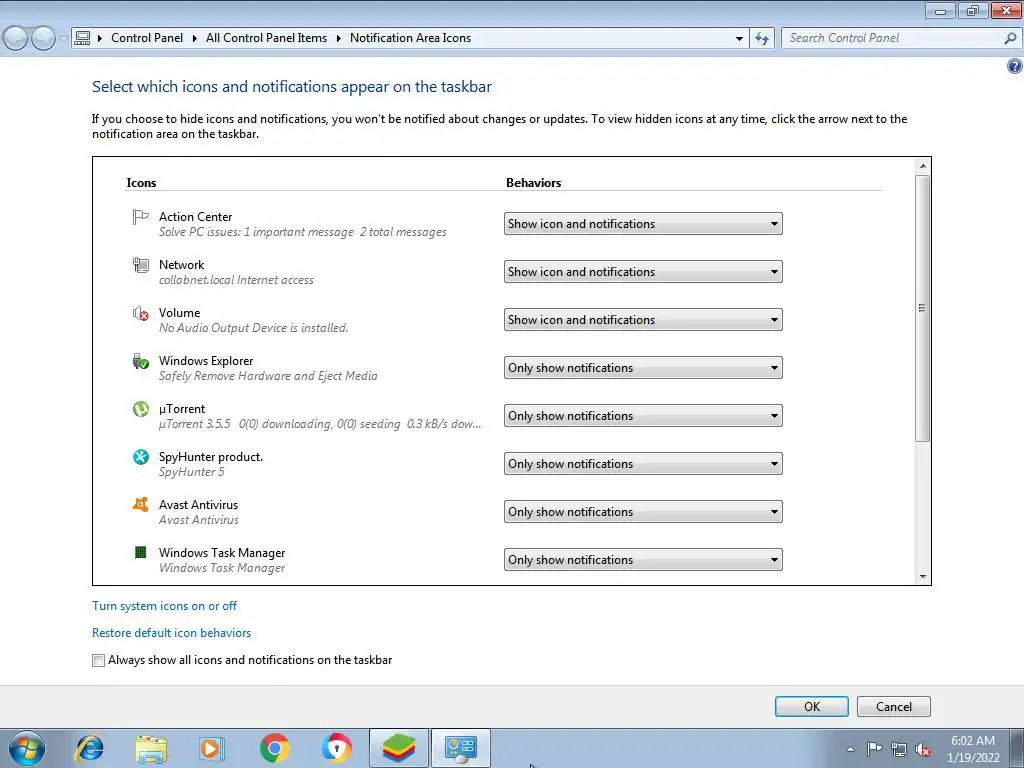Viewport: 1024px width, 768px height.
Task: Open Avast Antivirus behavior dropdown
Action: 643,511
